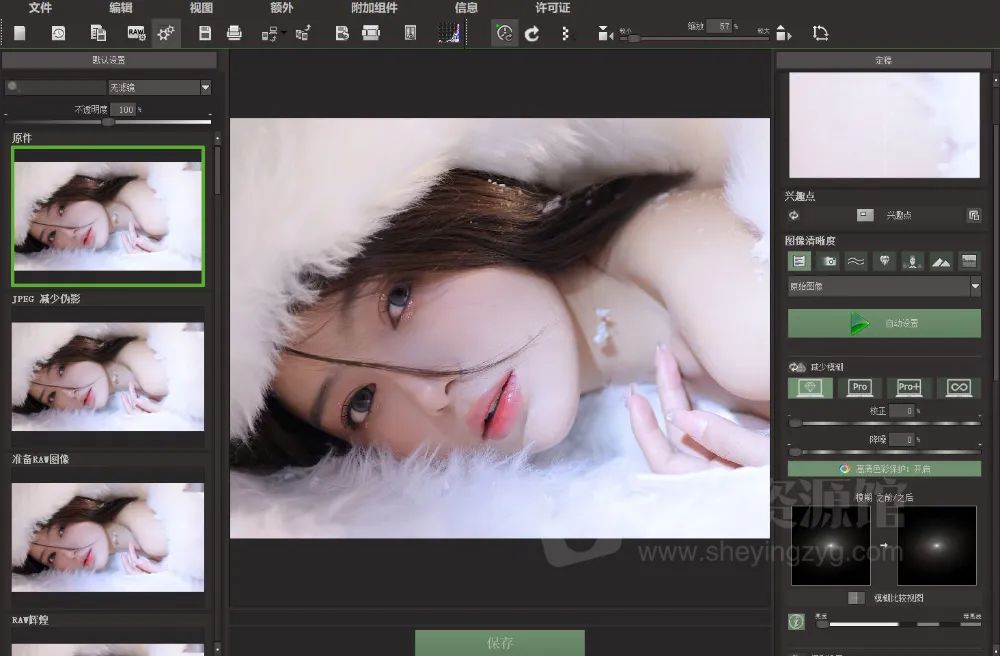Toggle the 高清色彩保护 color protection option
Image resolution: width=1000 pixels, height=656 pixels.
pyautogui.click(x=884, y=468)
